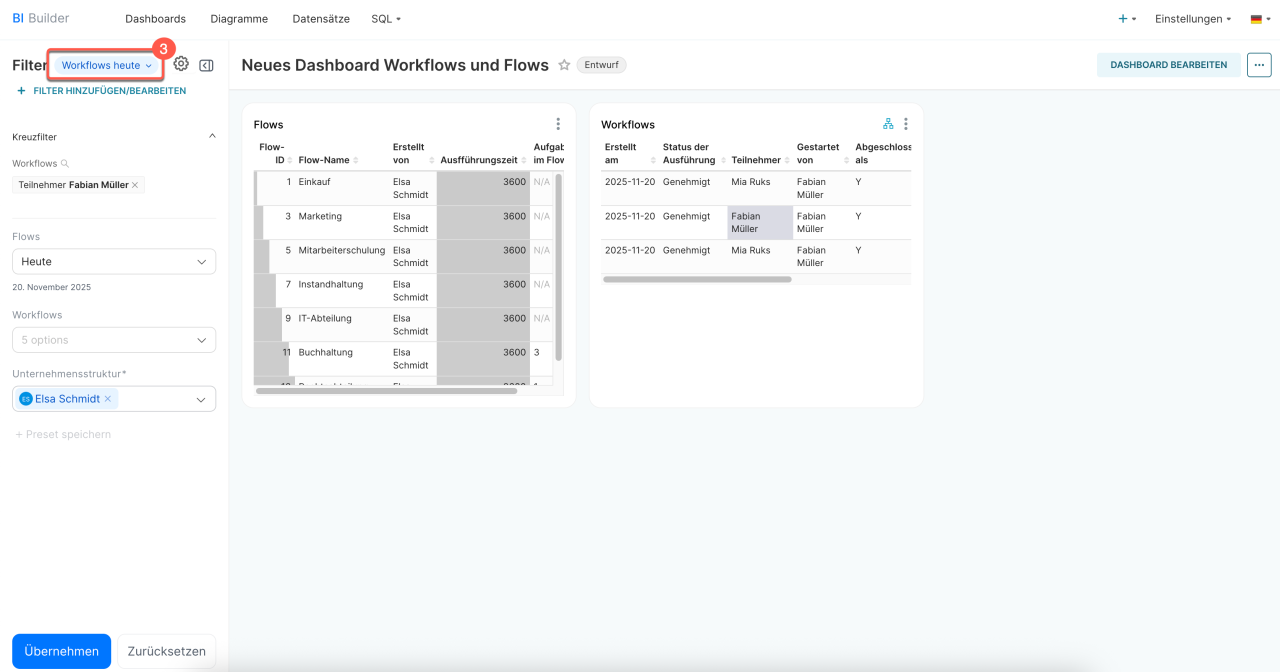
Task: Open the SQL menu
Action: (385, 19)
